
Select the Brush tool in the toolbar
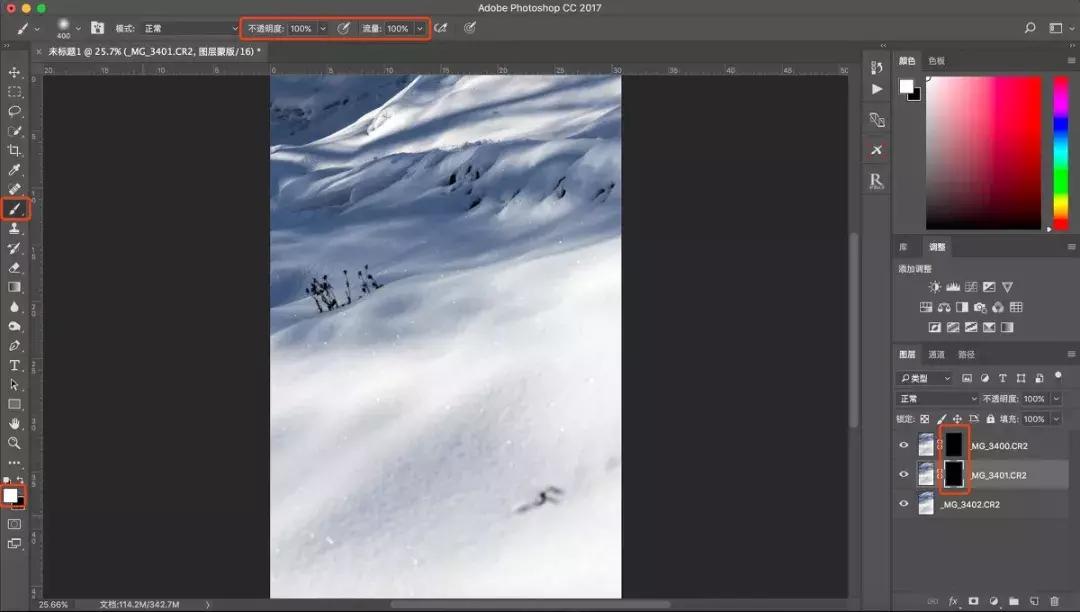[x=14, y=209]
